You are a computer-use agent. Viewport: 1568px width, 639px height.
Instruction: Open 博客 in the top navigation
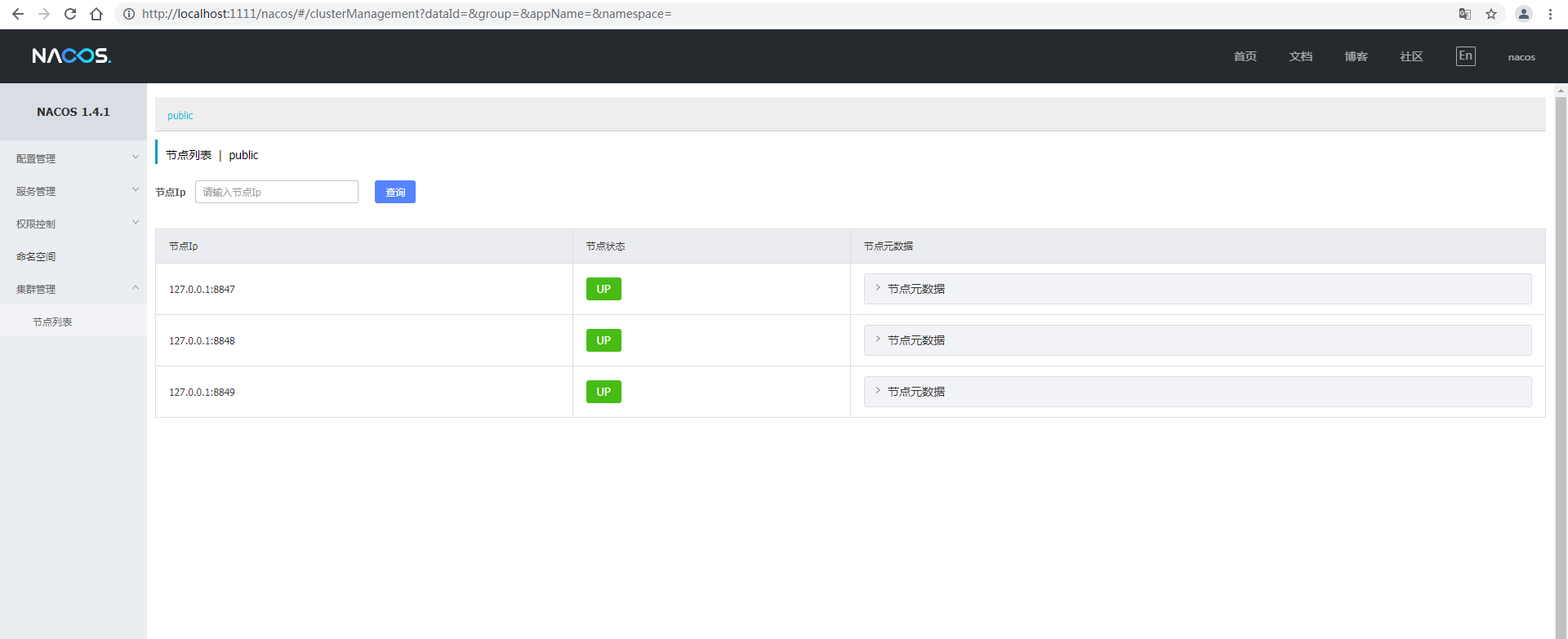(x=1356, y=56)
